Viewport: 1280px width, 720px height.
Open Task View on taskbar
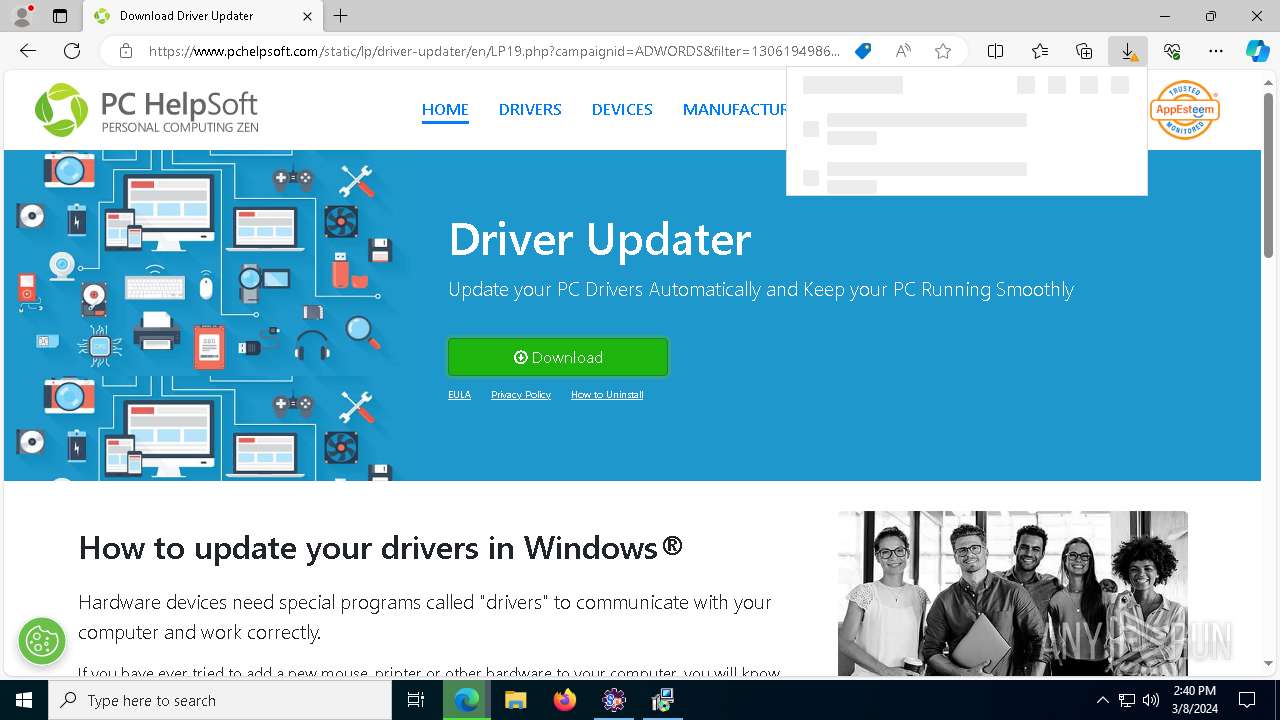point(416,700)
